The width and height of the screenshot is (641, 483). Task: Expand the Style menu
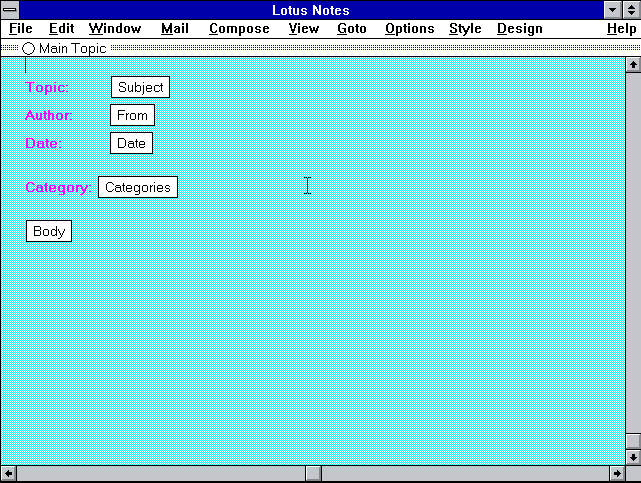(465, 29)
